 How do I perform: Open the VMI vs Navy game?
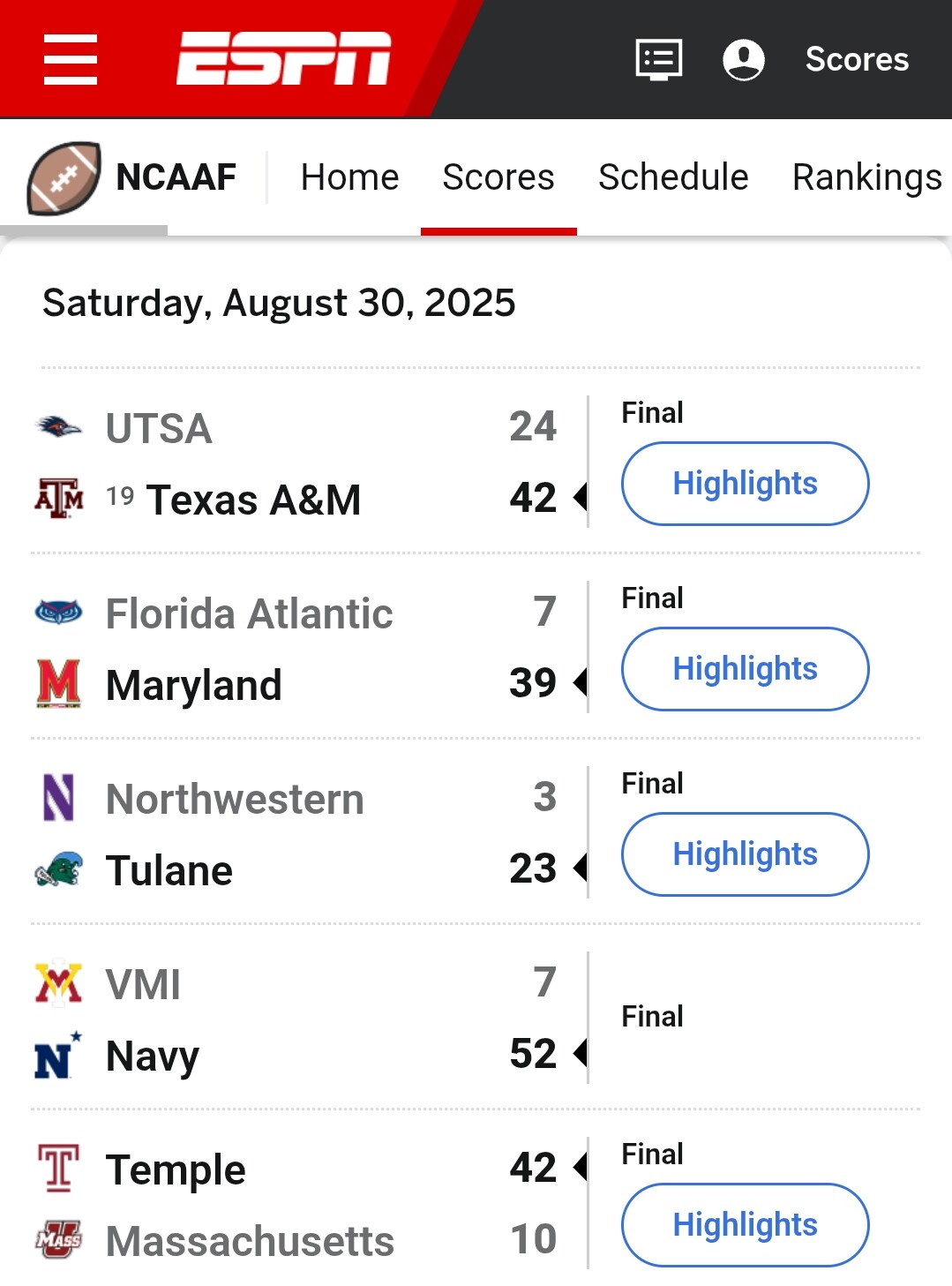(653, 1017)
